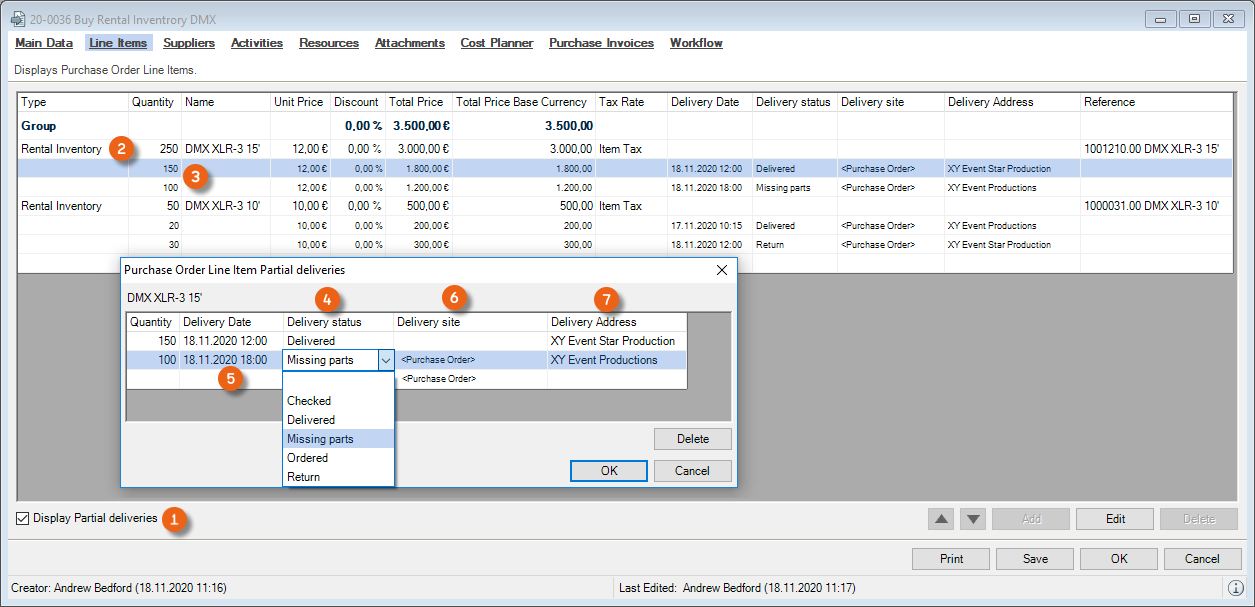Open the Delivery status dropdown arrow

385,360
